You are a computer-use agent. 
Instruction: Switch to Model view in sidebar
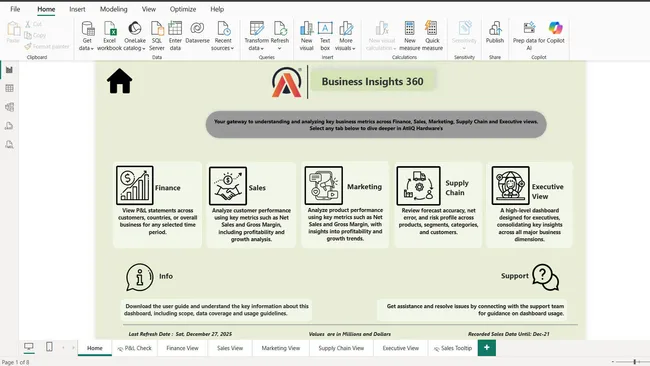(x=9, y=107)
